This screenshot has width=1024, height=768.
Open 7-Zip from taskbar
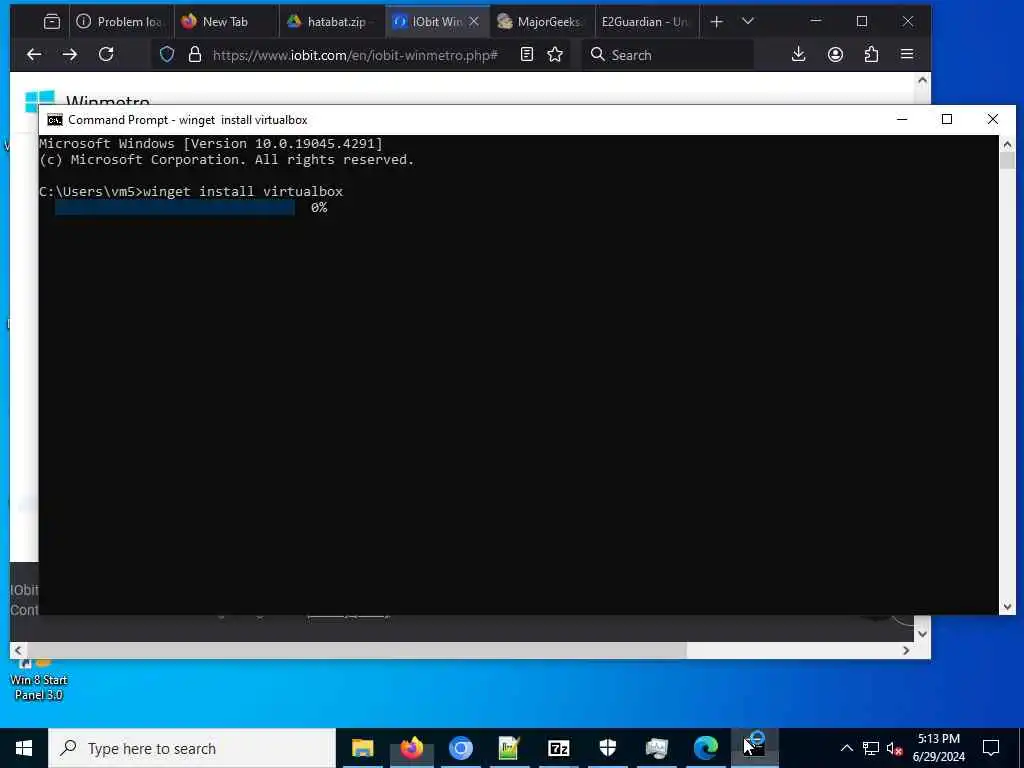coord(558,748)
